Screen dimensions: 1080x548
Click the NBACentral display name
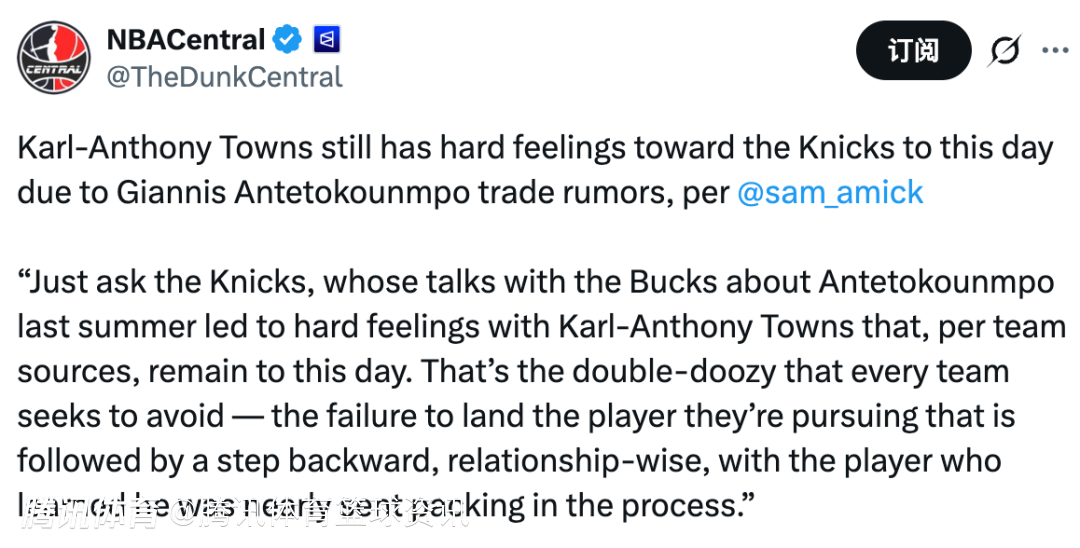pyautogui.click(x=185, y=40)
